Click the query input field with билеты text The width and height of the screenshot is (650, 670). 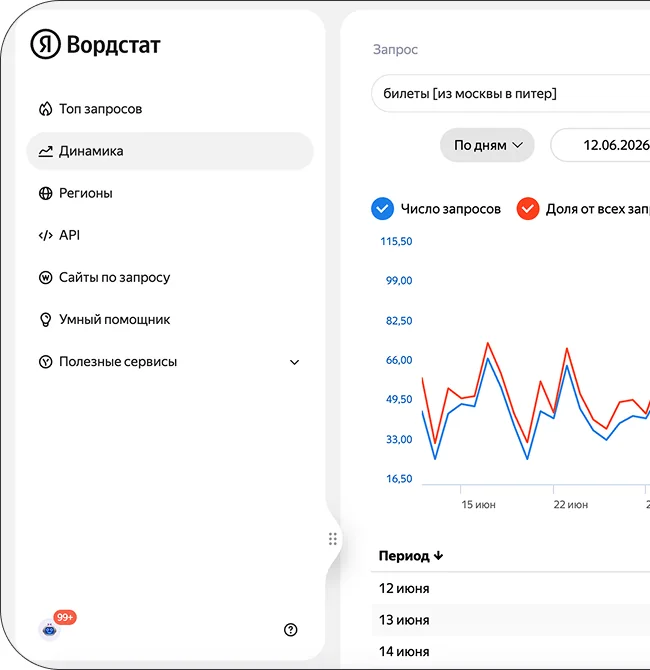[x=511, y=94]
